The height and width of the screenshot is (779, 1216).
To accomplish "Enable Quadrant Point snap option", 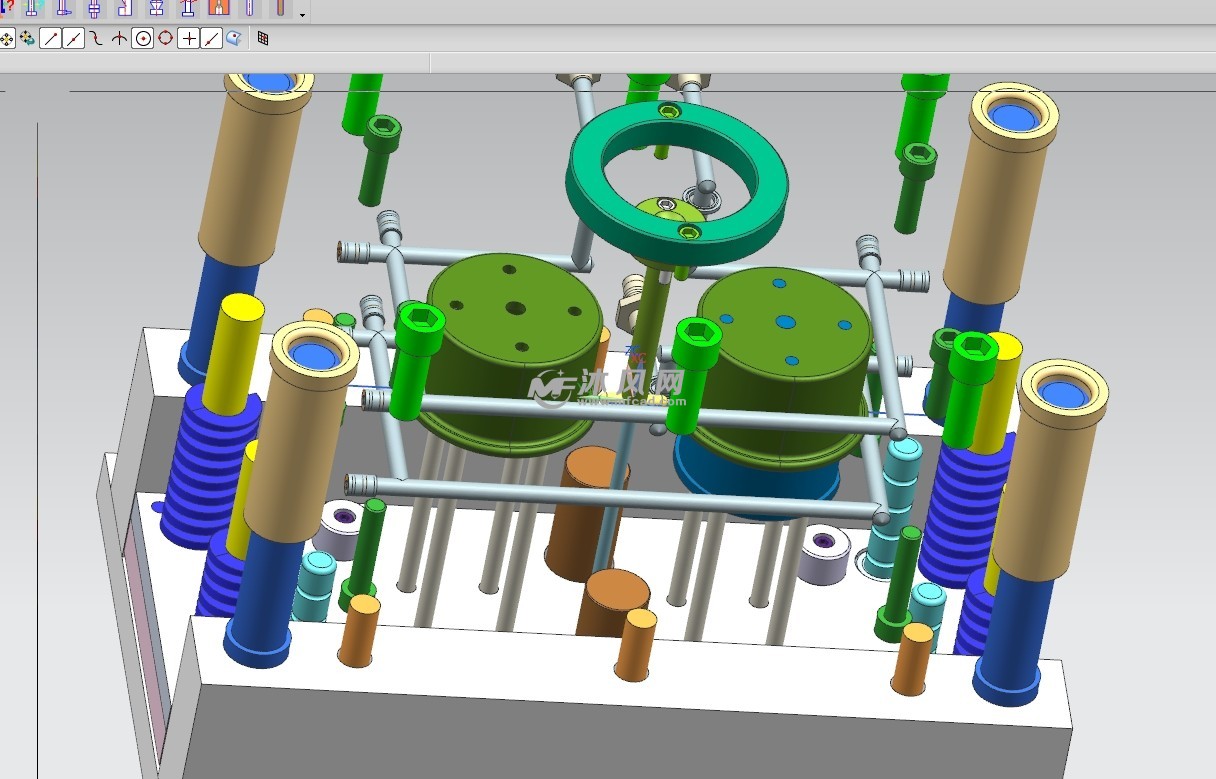I will (165, 39).
